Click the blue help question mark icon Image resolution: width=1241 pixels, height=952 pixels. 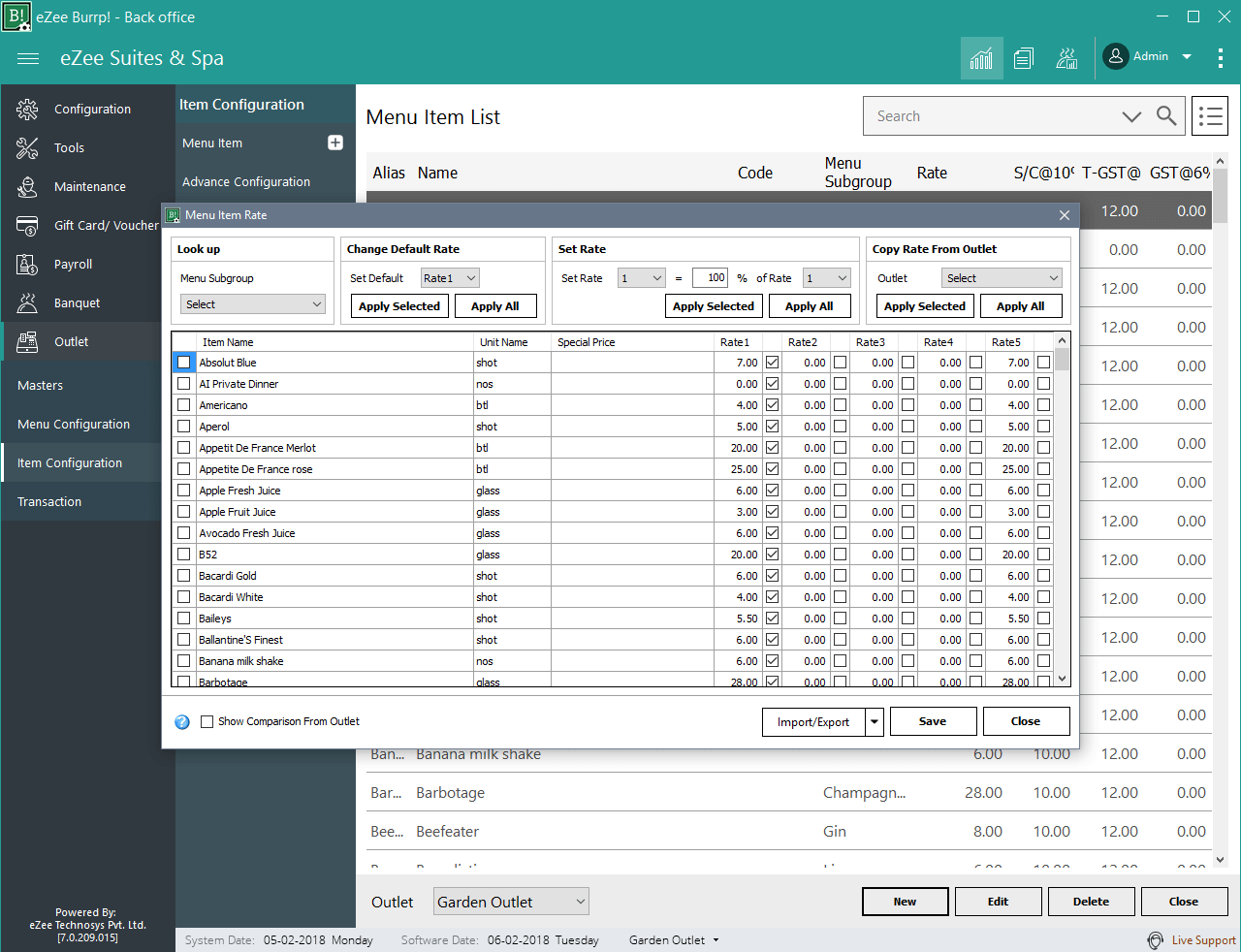tap(182, 722)
